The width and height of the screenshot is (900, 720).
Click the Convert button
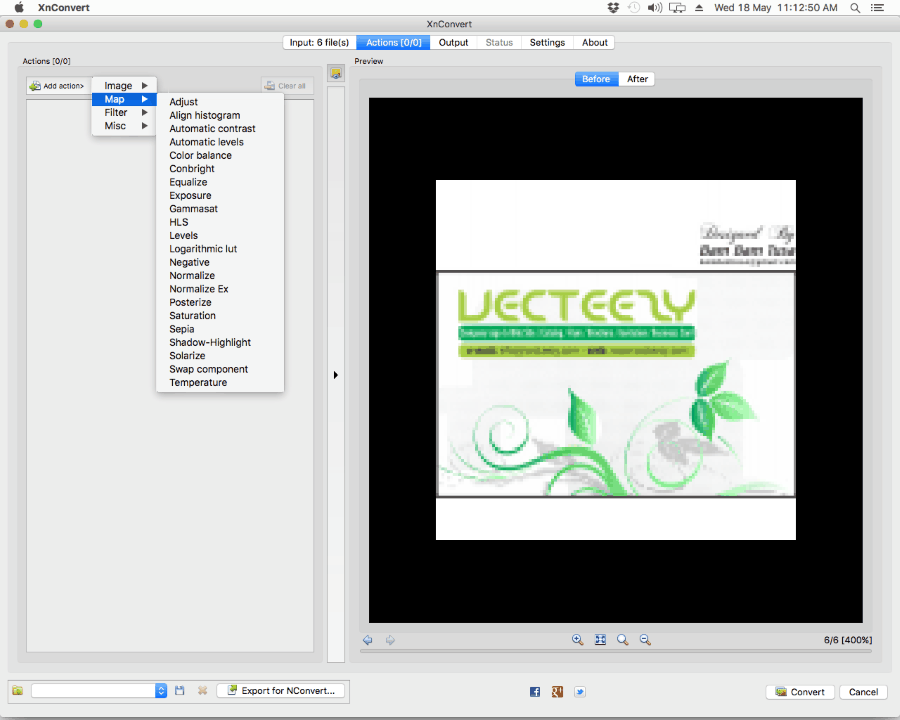pos(800,692)
